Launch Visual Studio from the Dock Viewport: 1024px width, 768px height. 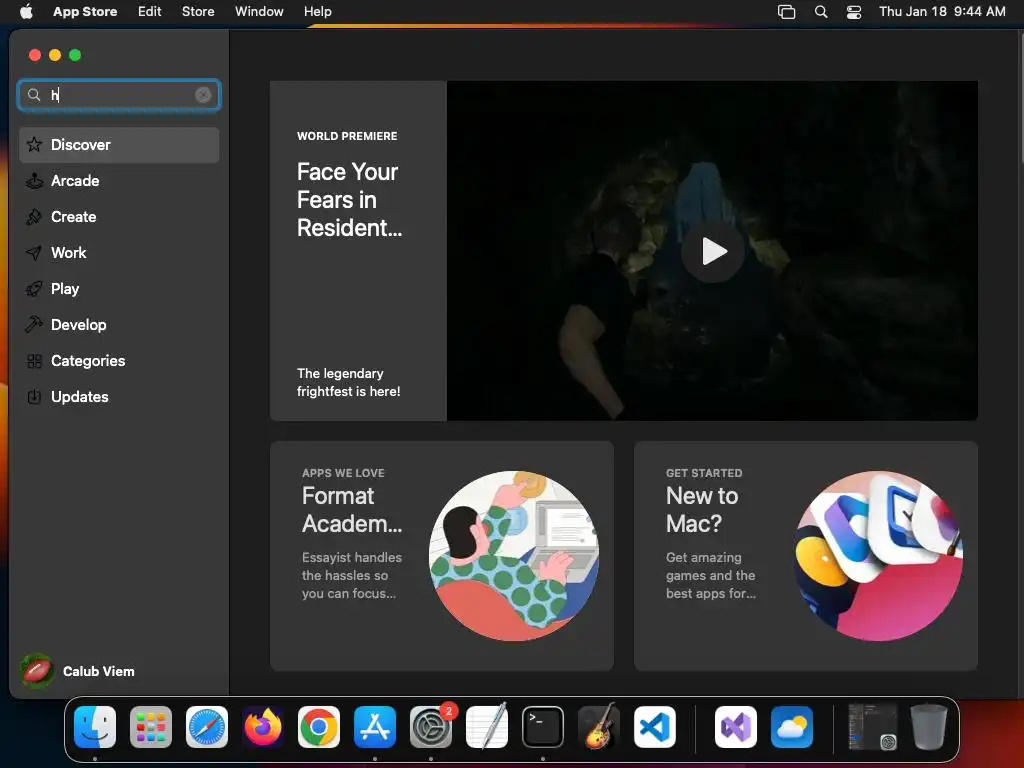[736, 727]
